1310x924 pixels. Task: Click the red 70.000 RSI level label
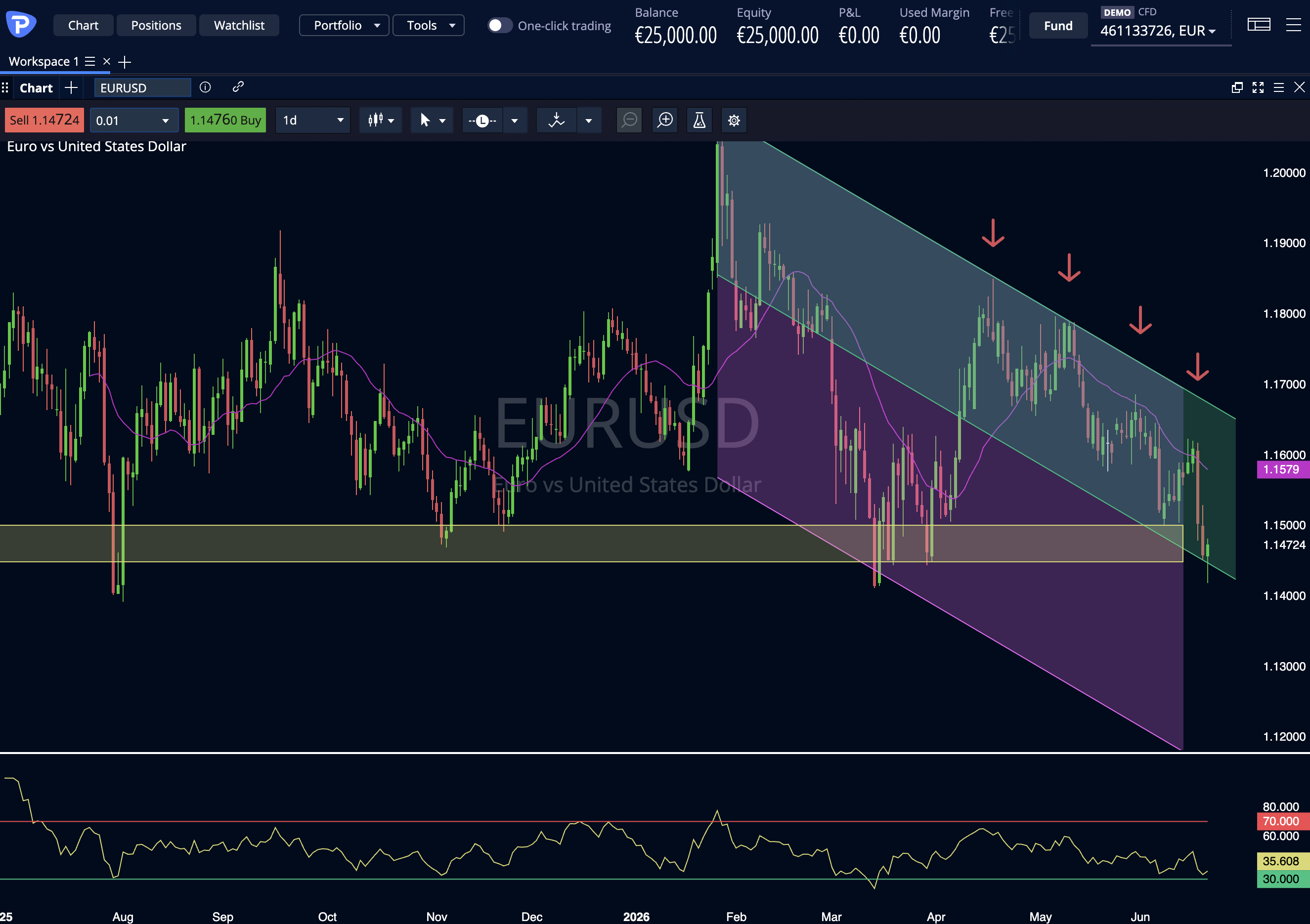coord(1283,821)
